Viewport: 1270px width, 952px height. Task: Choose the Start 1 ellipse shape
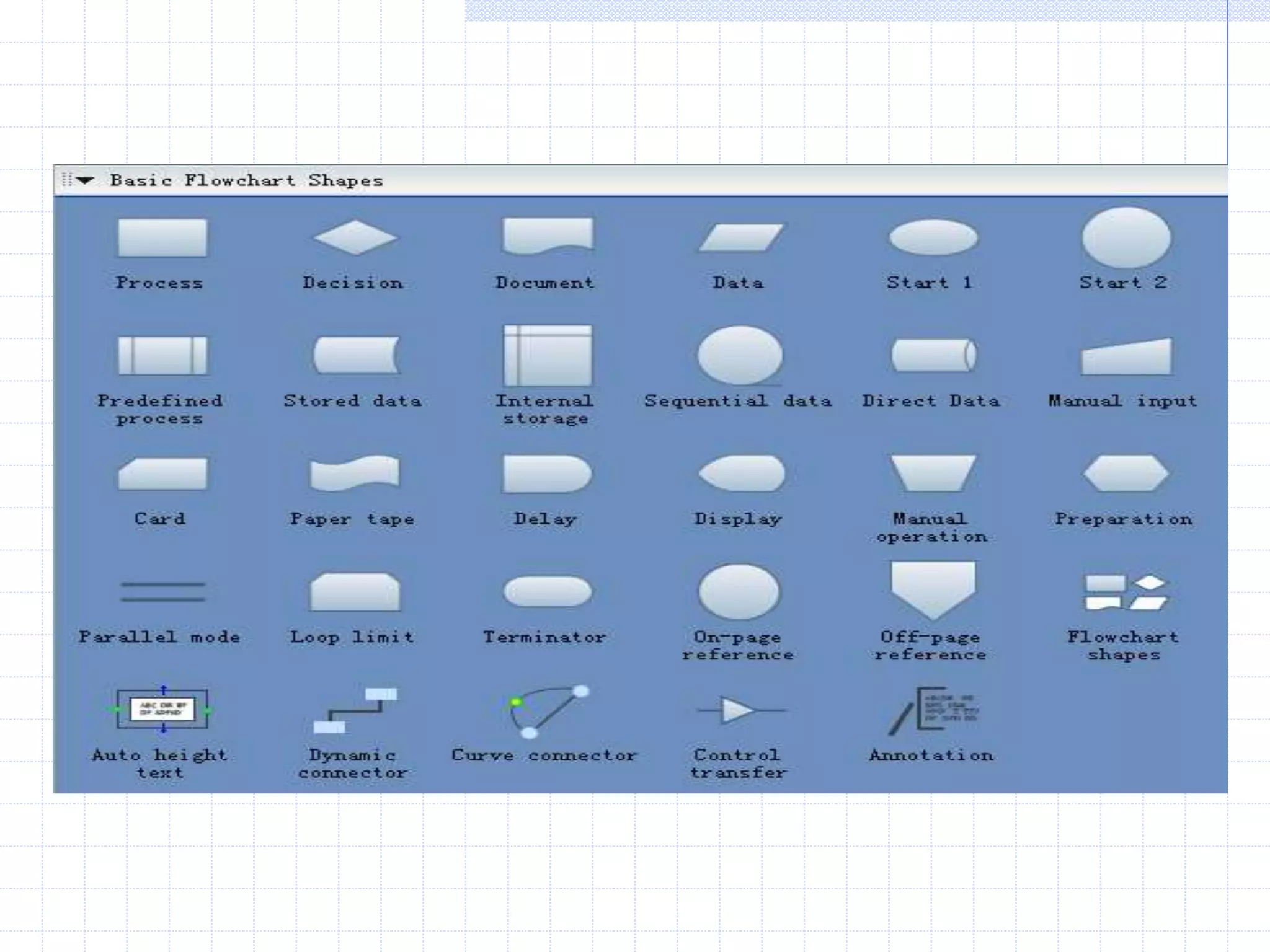point(933,237)
